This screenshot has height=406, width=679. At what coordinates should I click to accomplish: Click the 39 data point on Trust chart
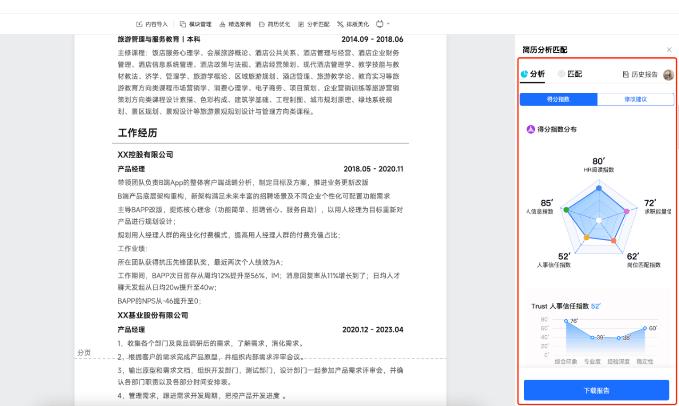(x=592, y=337)
